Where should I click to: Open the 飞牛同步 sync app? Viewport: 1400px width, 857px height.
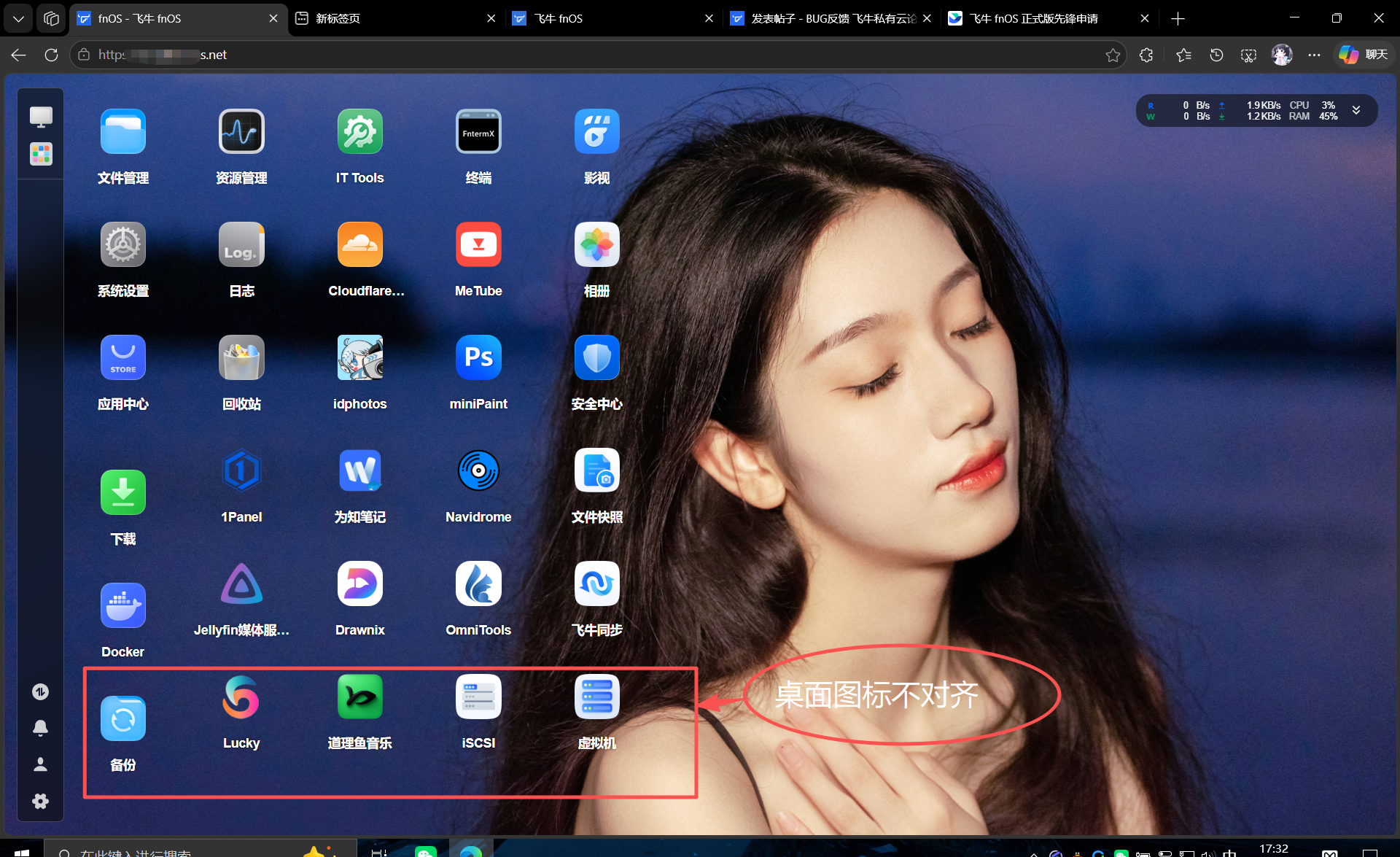596,584
